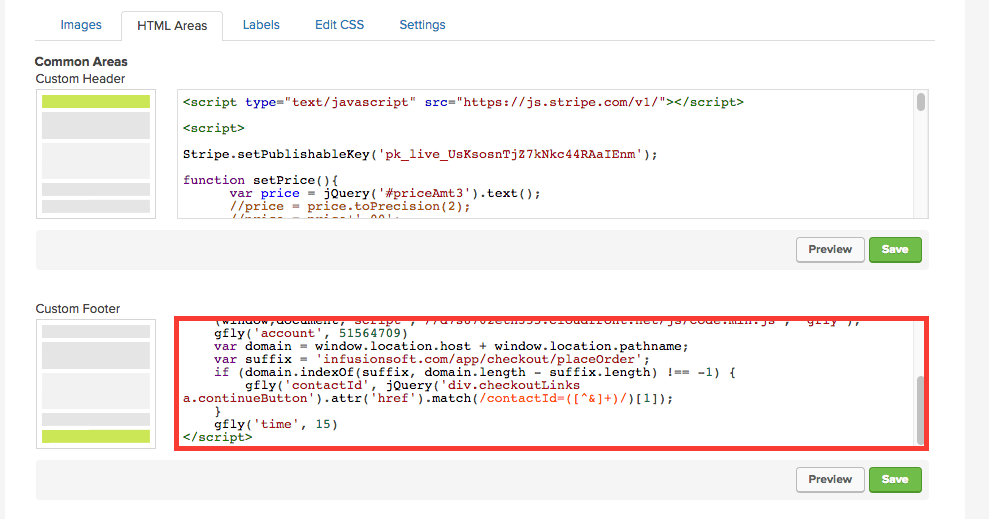Select the Custom Header layout thumbnail
The image size is (989, 519).
click(x=96, y=155)
